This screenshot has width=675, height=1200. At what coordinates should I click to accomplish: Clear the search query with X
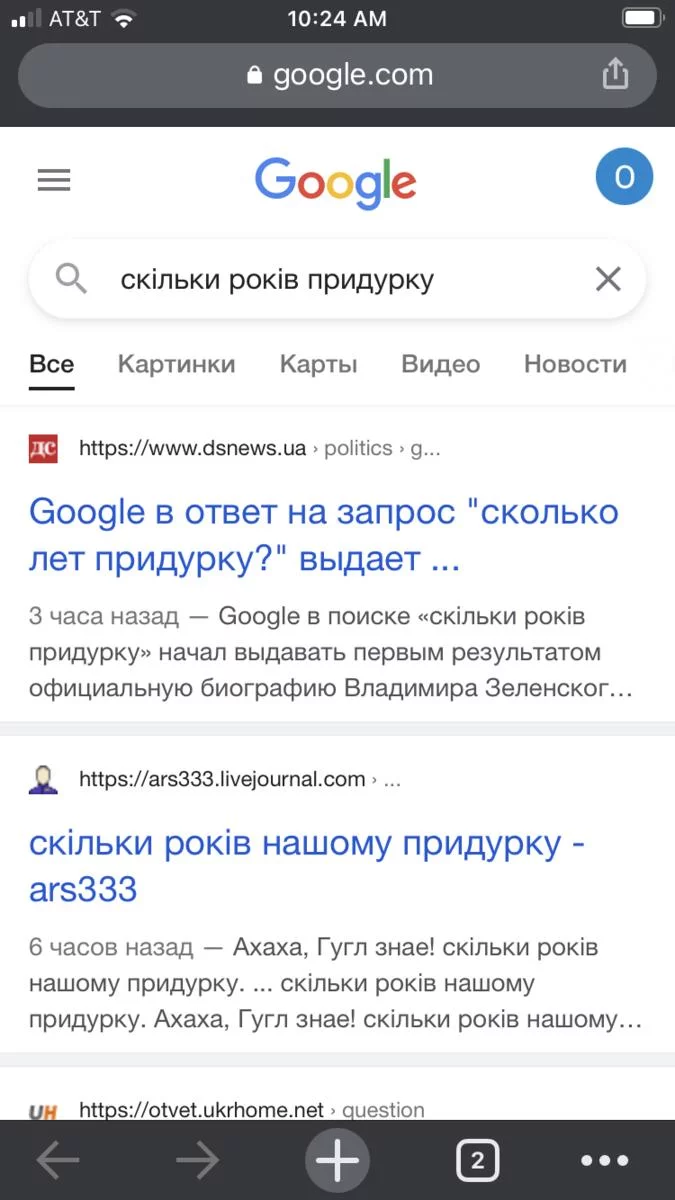608,279
